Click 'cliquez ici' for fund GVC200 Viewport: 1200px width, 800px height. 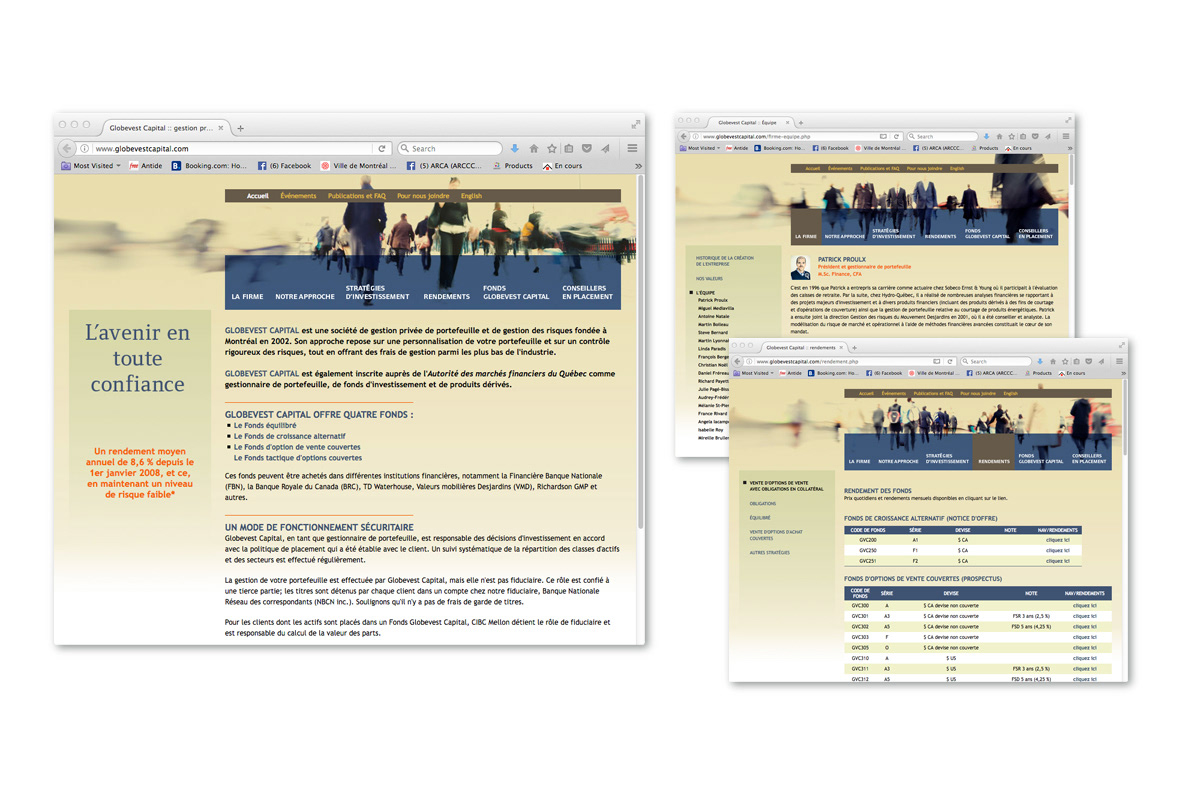(x=1058, y=539)
